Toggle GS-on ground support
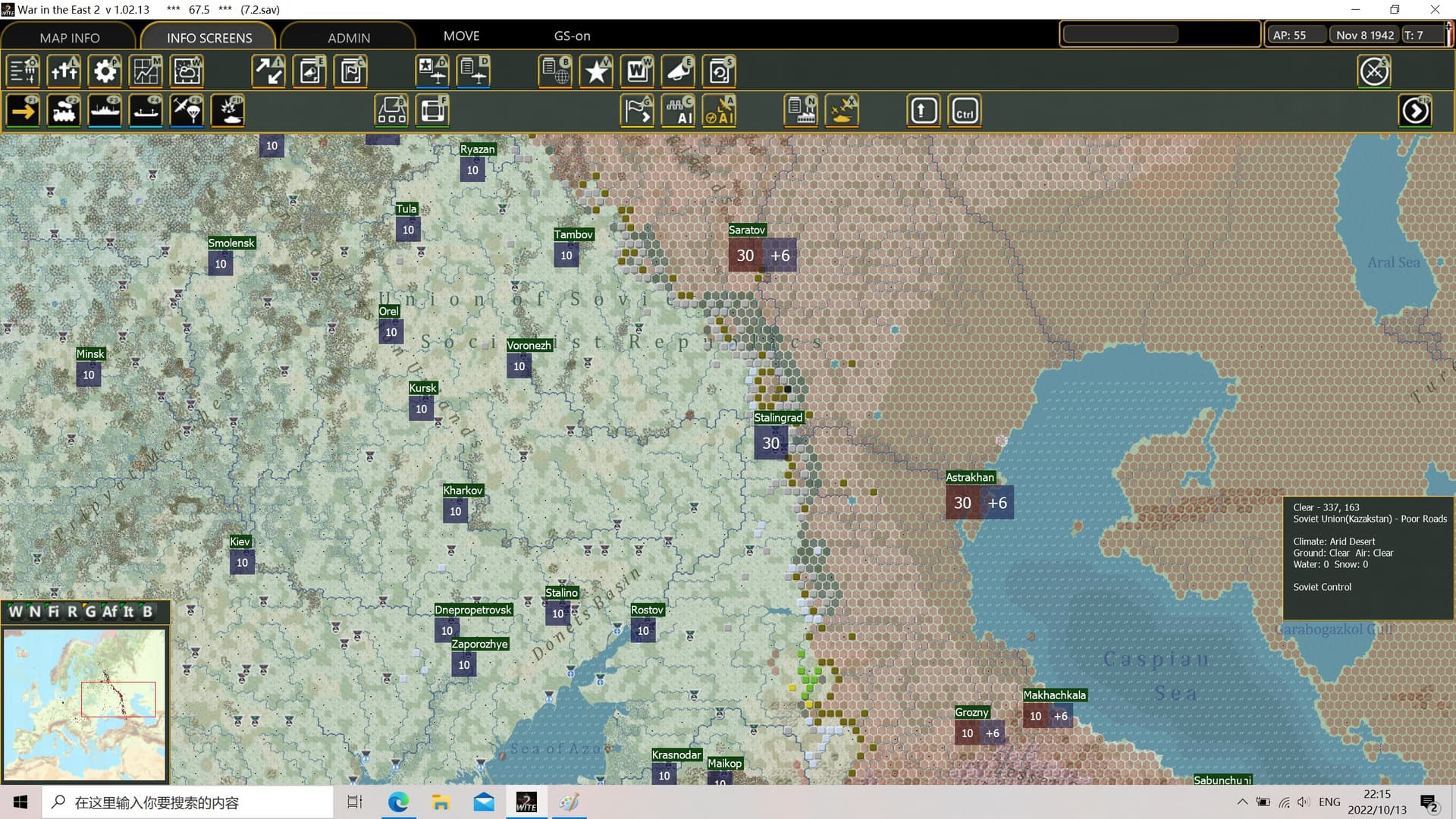The width and height of the screenshot is (1456, 819). click(x=572, y=36)
